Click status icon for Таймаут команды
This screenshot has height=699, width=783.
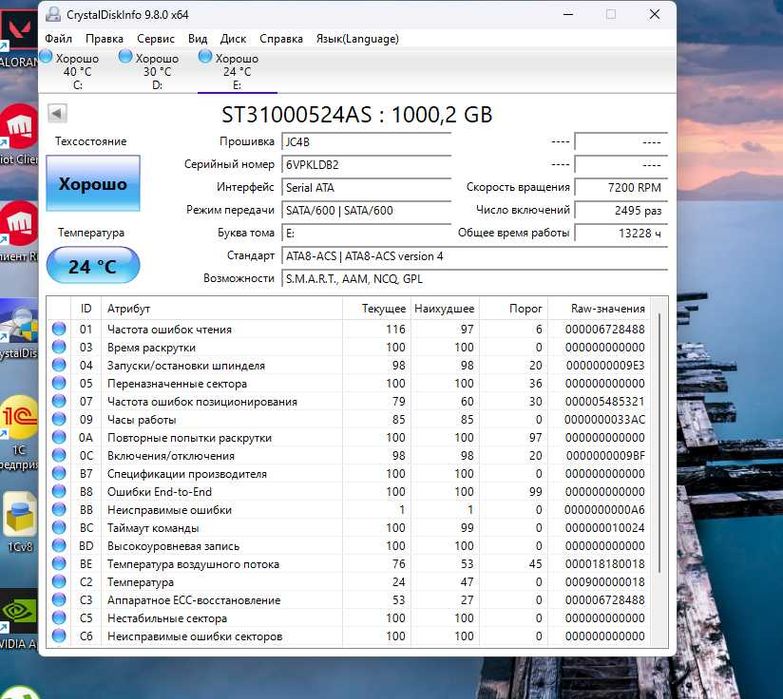pyautogui.click(x=59, y=527)
